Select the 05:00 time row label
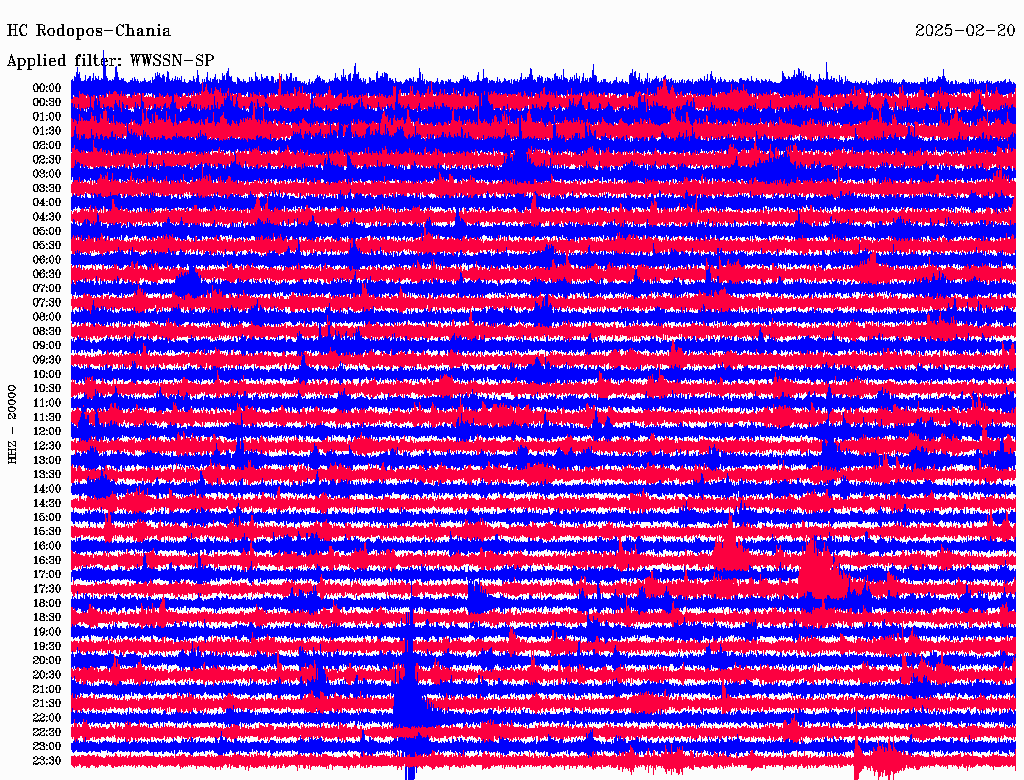The image size is (1024, 780). point(47,231)
